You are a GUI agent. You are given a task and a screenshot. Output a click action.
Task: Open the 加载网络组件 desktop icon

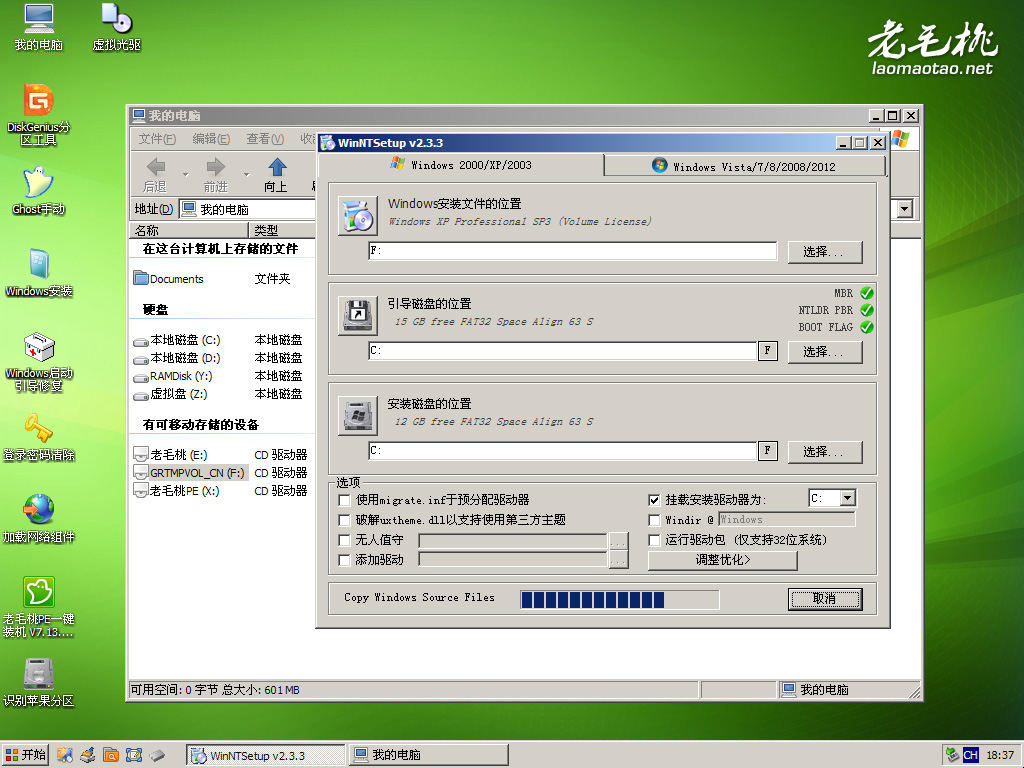(x=39, y=520)
